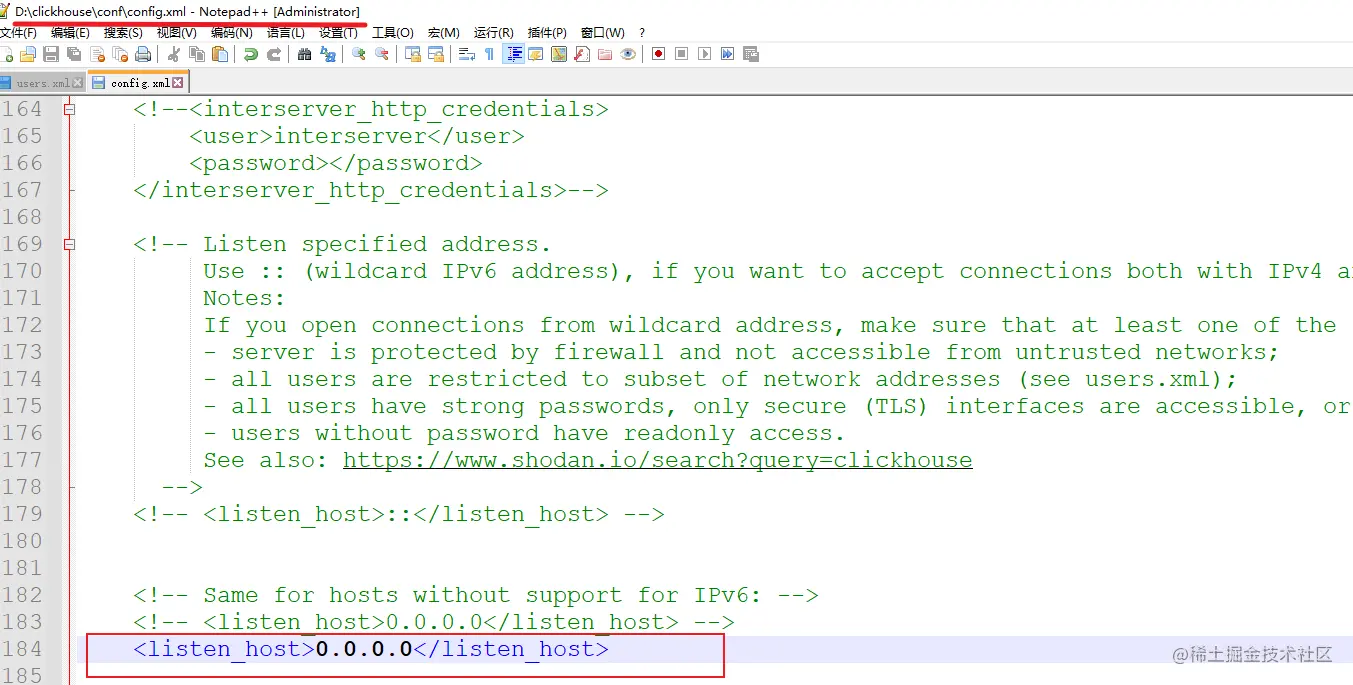This screenshot has width=1353, height=685.
Task: Click line number 179 in the margin
Action: (22, 514)
